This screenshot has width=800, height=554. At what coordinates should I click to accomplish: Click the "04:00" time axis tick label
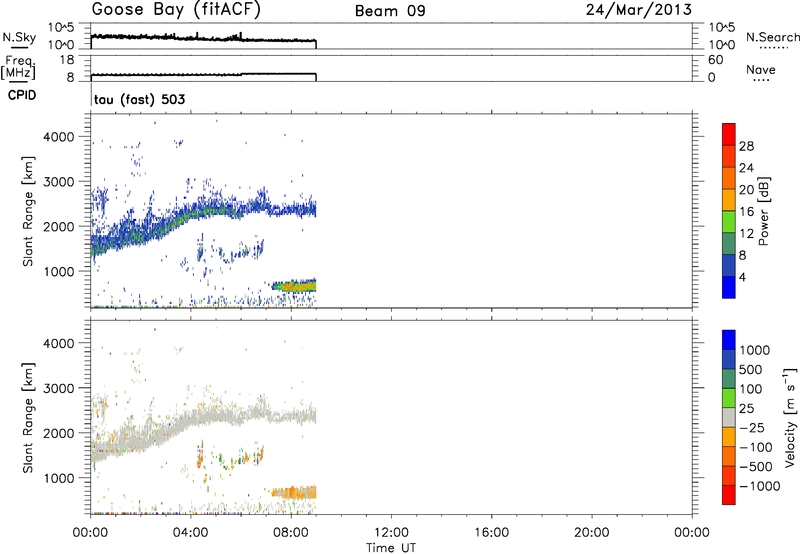click(190, 533)
